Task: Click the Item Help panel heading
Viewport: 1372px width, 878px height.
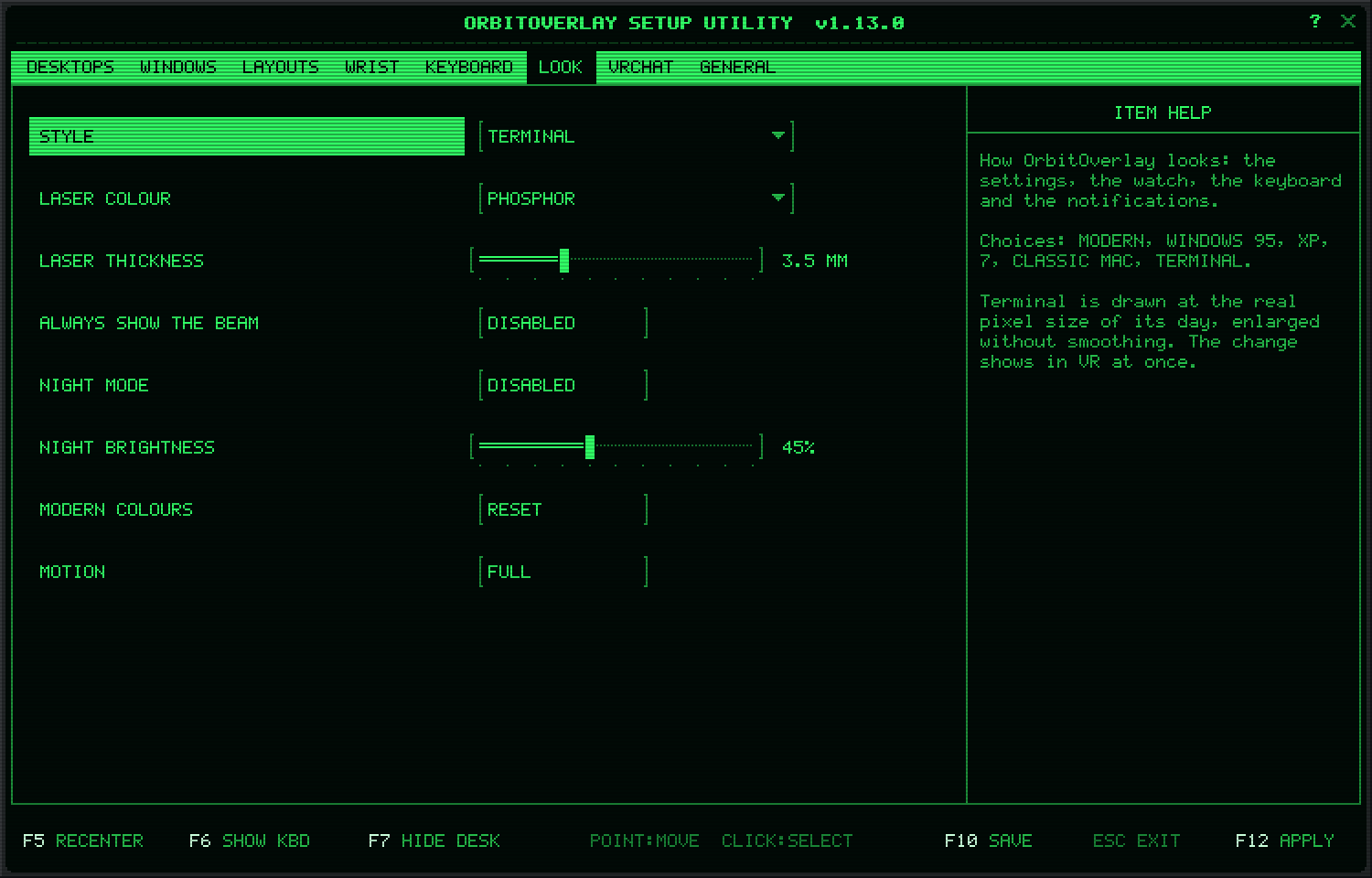Action: 1163,112
